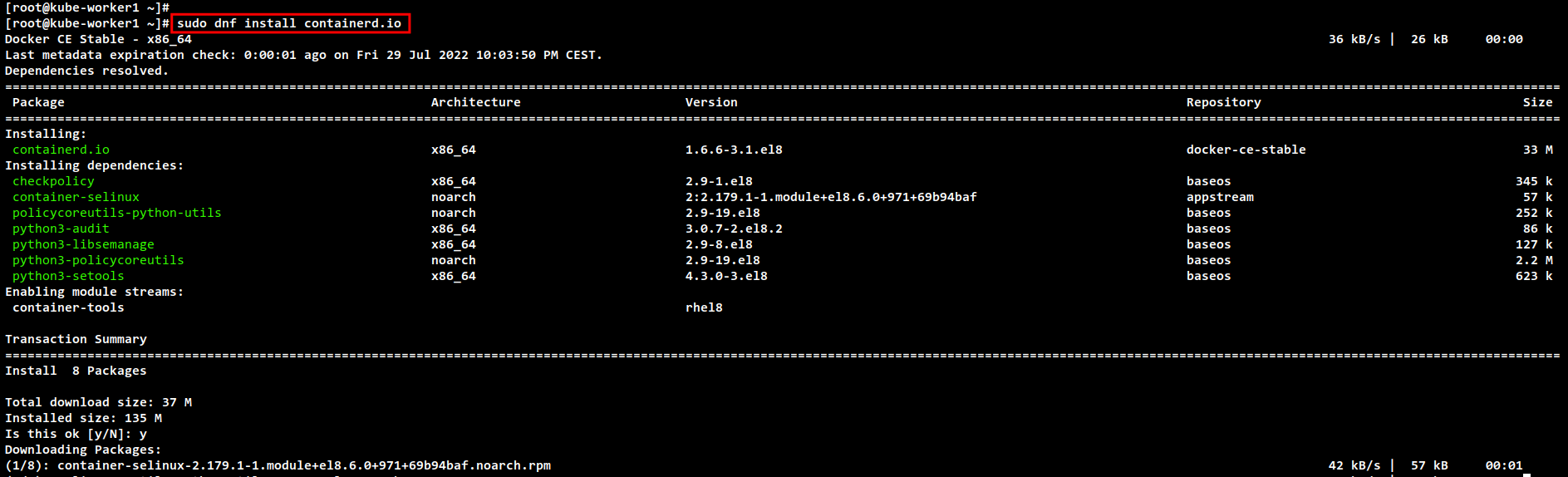Select the python3-audit package entry
This screenshot has width=1568, height=477.
tap(61, 229)
